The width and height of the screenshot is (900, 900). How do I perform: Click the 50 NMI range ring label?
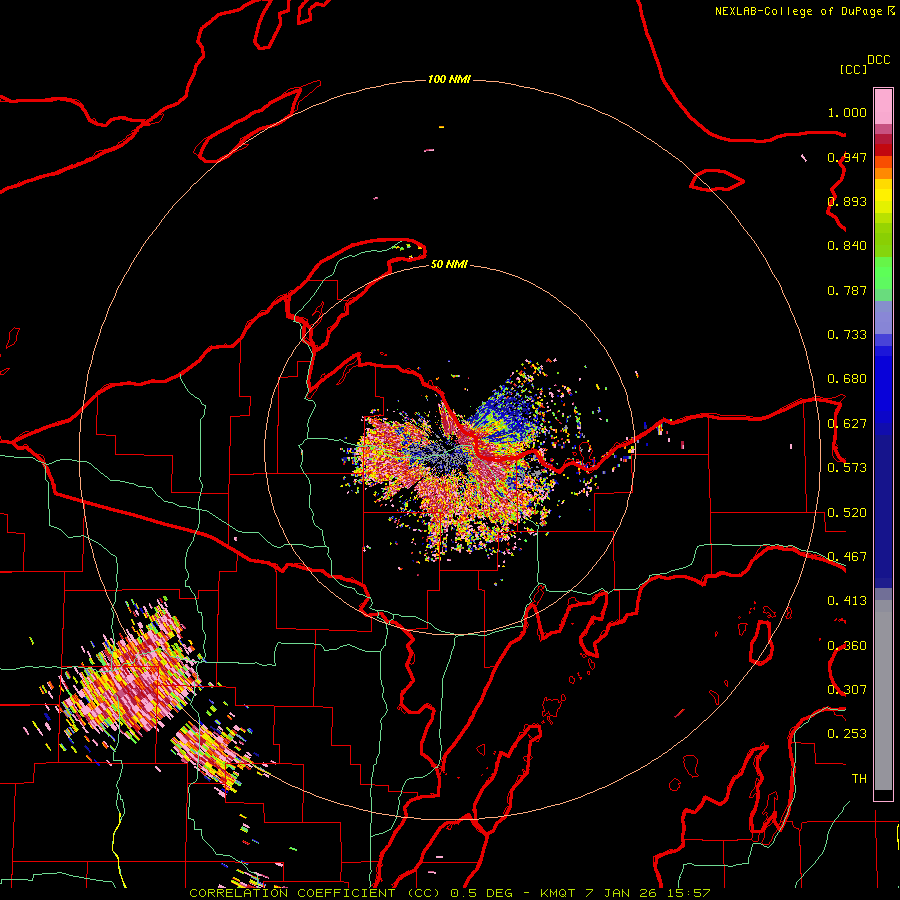(449, 264)
